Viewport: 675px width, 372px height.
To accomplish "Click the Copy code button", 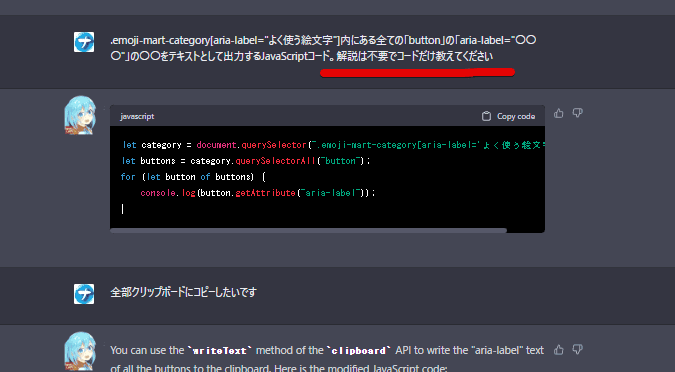I will pyautogui.click(x=508, y=116).
